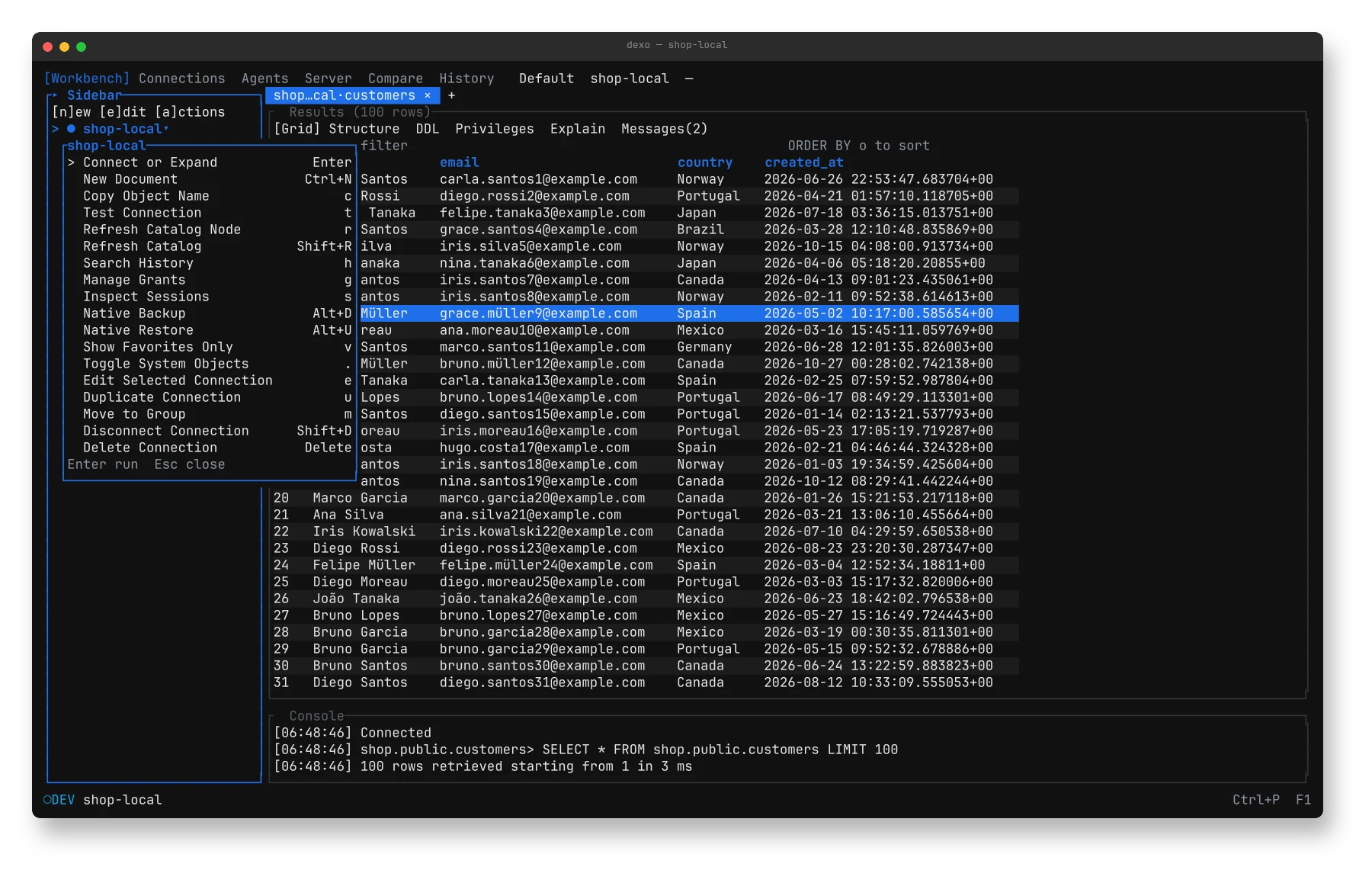Expand the shop-local connection dropdown arrow
Screen dimensions: 1372x883
(166, 129)
